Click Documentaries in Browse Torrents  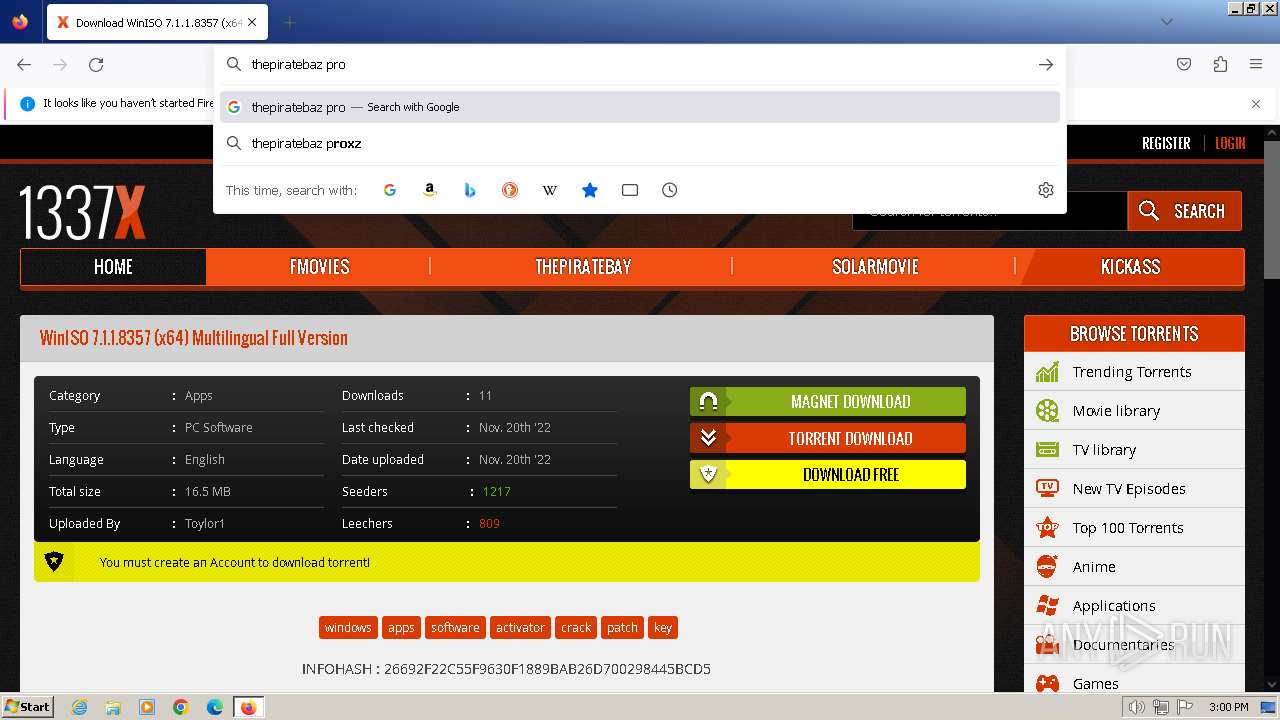tap(1123, 645)
